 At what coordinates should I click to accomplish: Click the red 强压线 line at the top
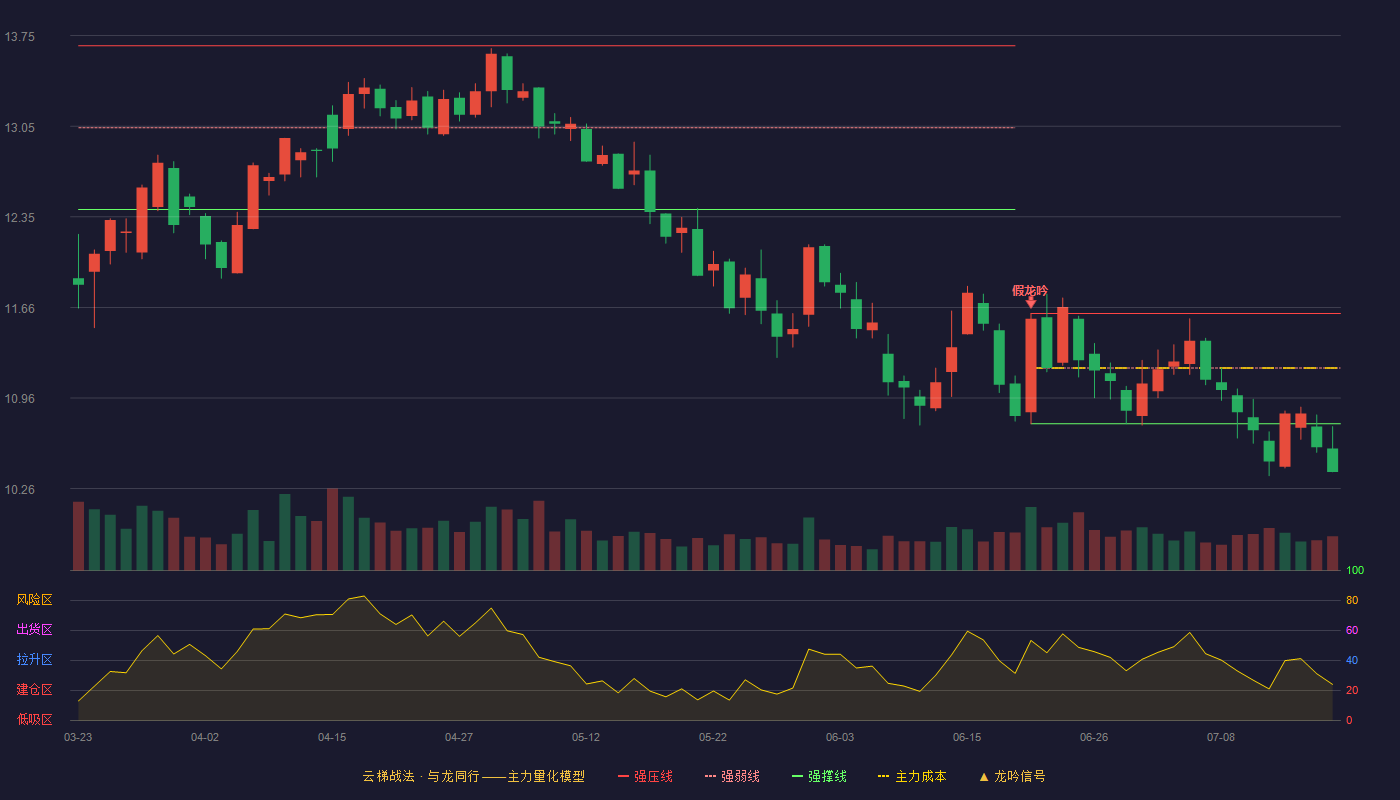546,46
